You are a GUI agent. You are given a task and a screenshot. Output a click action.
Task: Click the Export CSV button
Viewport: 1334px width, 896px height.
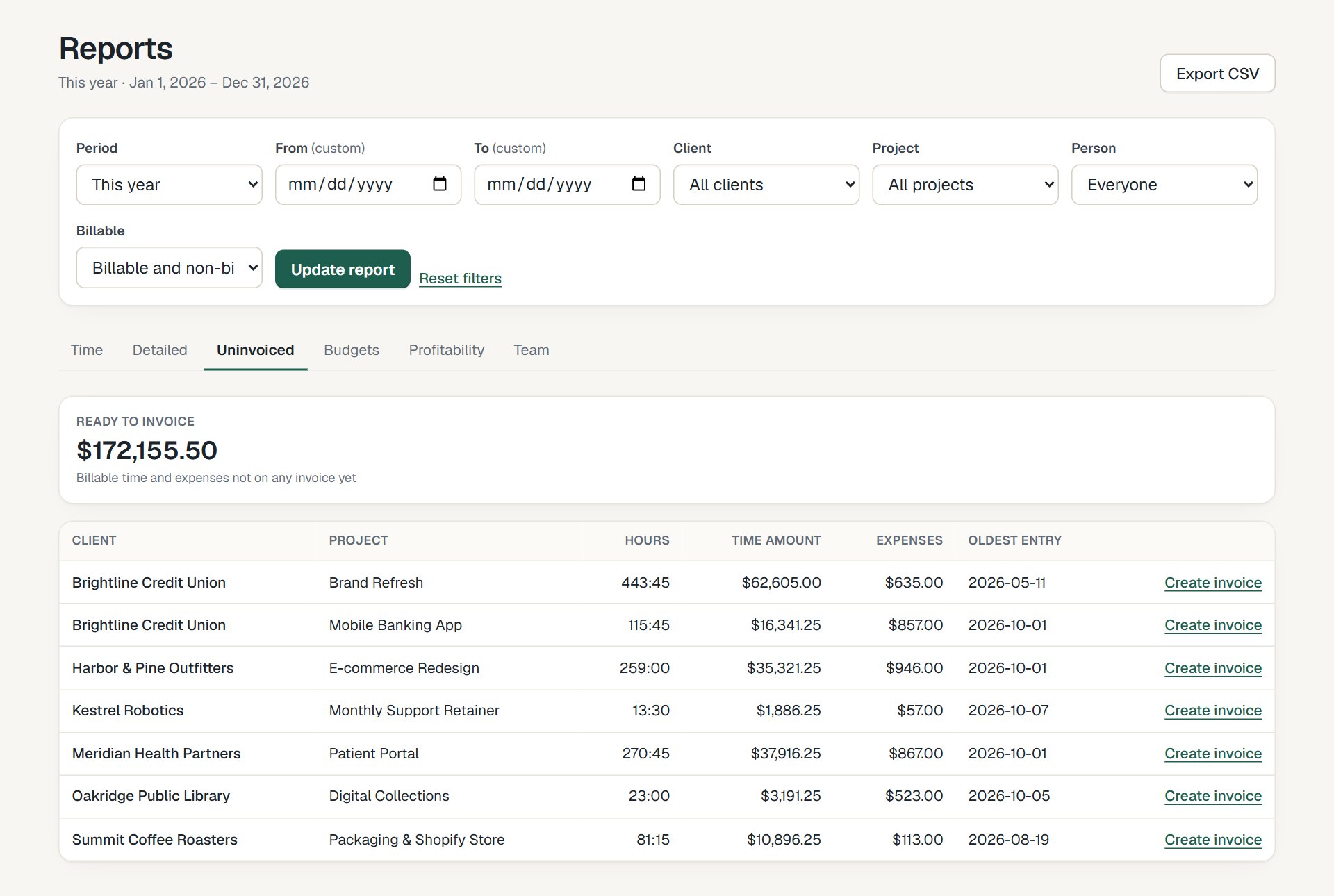tap(1217, 74)
